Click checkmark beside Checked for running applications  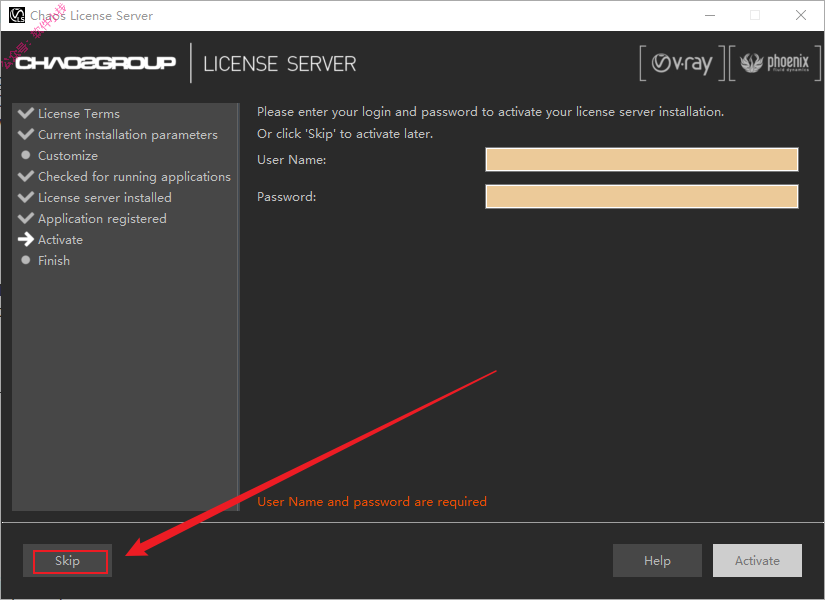pyautogui.click(x=25, y=176)
